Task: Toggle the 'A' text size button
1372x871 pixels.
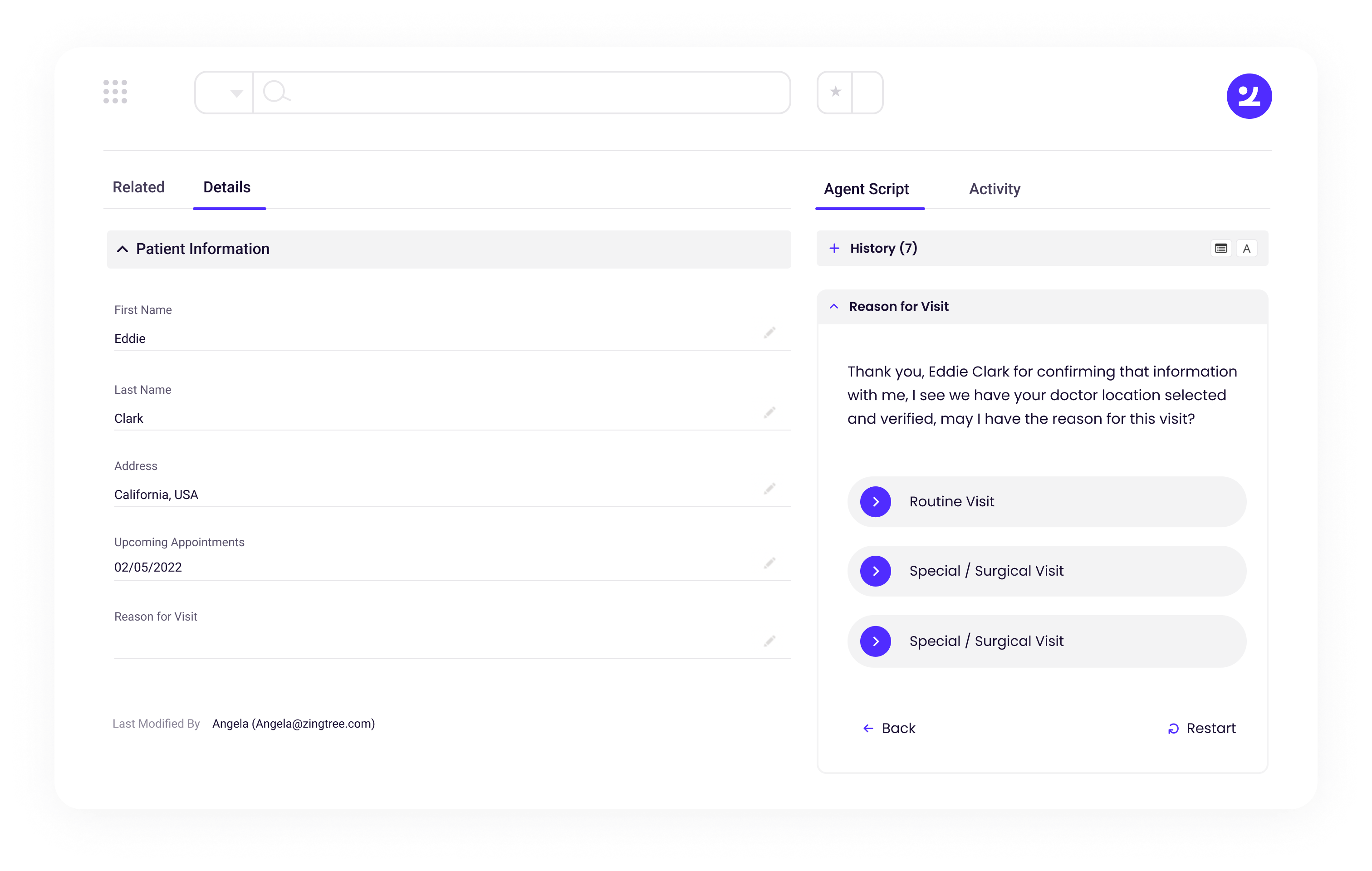Action: click(x=1246, y=248)
